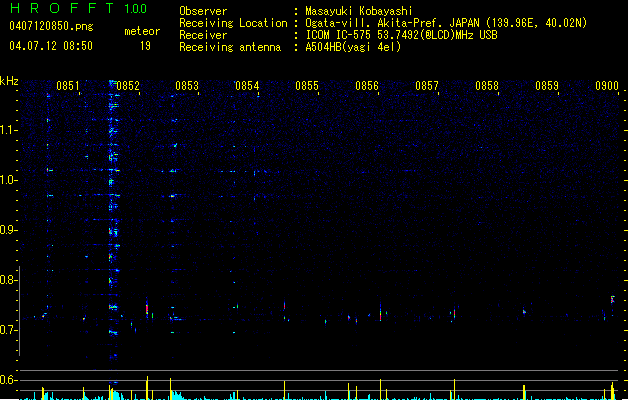Viewport: 629px width, 400px height.
Task: Click the Receiving Location label
Action: click(x=233, y=23)
